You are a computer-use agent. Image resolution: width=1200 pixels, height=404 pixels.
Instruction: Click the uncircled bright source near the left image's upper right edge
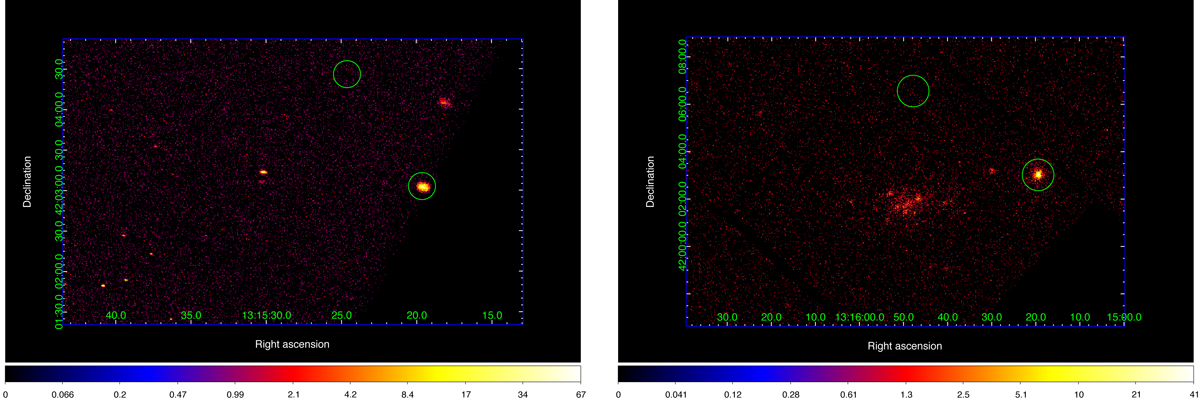click(444, 102)
